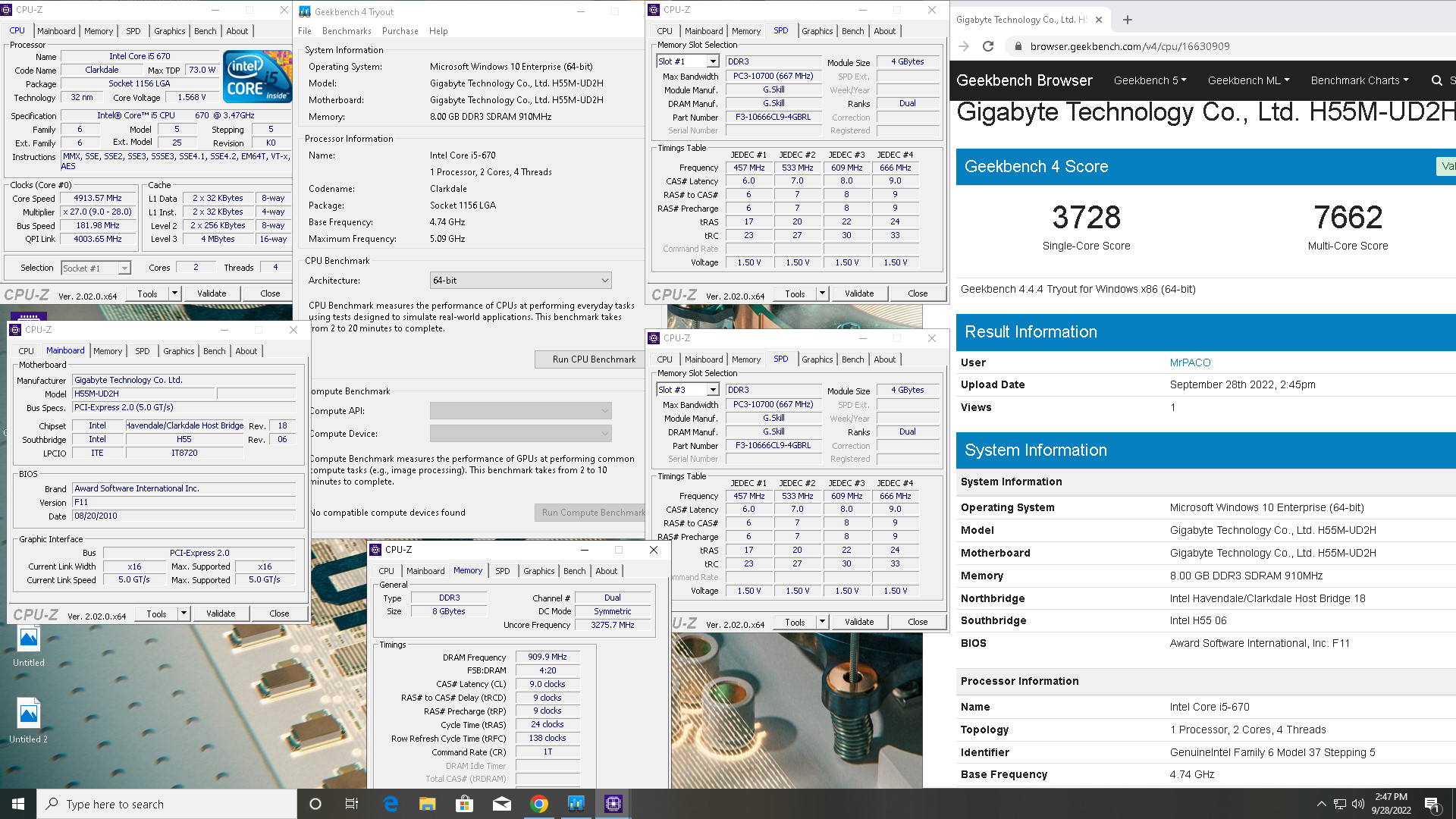Open the Compute Device dropdown in Geekbench

coord(520,434)
